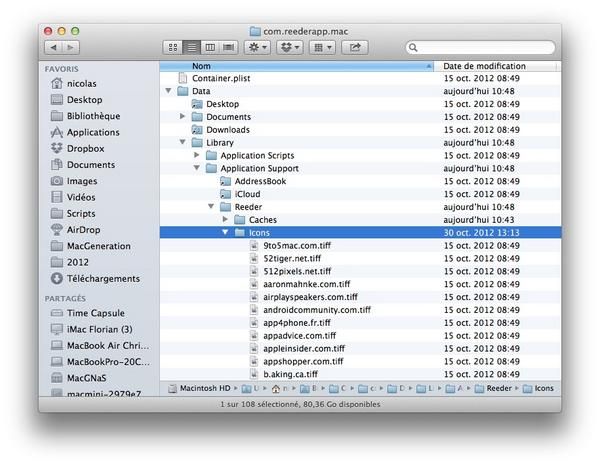This screenshot has height=466, width=600.
Task: Switch to Cover Flow view
Action: pyautogui.click(x=228, y=47)
